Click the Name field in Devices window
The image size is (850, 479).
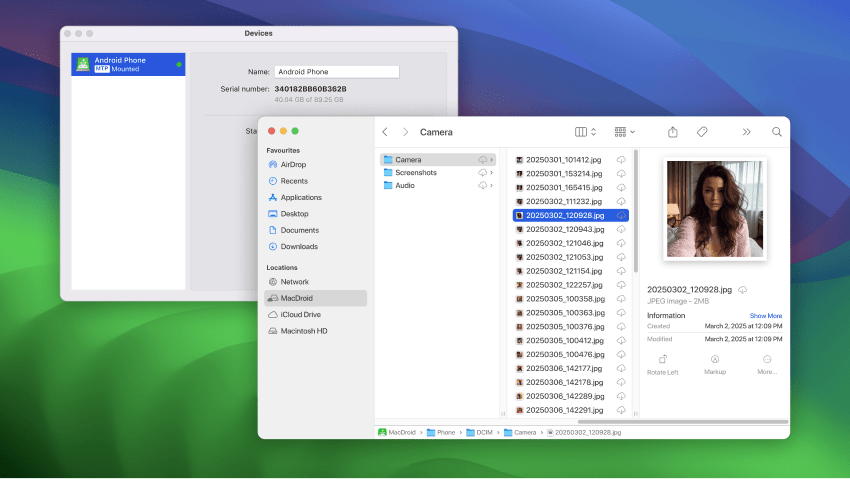point(337,72)
